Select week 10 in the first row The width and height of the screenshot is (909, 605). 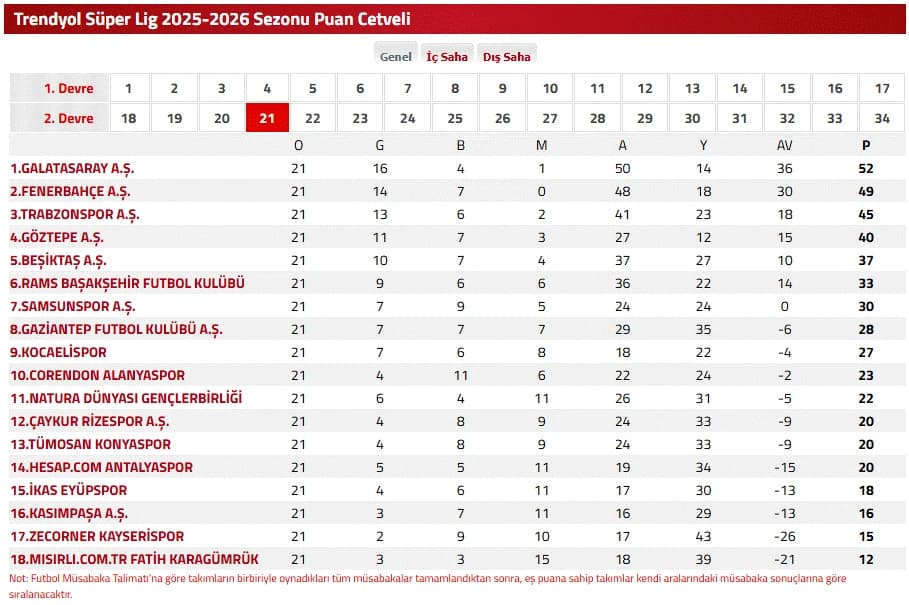[x=550, y=88]
